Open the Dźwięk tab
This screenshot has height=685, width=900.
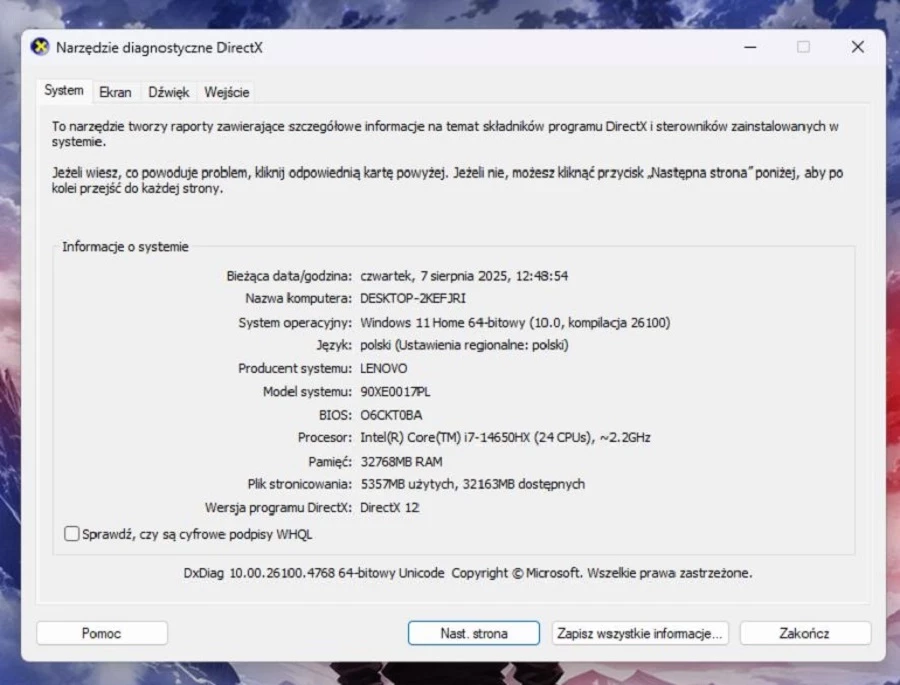[168, 92]
